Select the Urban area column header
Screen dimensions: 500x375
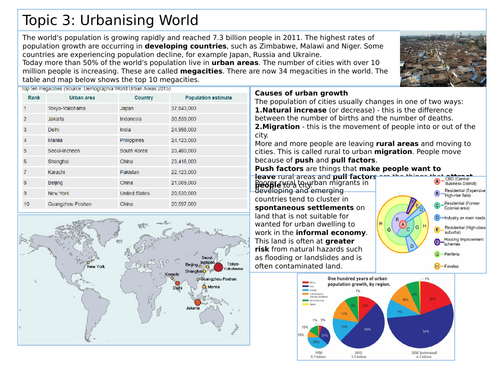pyautogui.click(x=82, y=98)
